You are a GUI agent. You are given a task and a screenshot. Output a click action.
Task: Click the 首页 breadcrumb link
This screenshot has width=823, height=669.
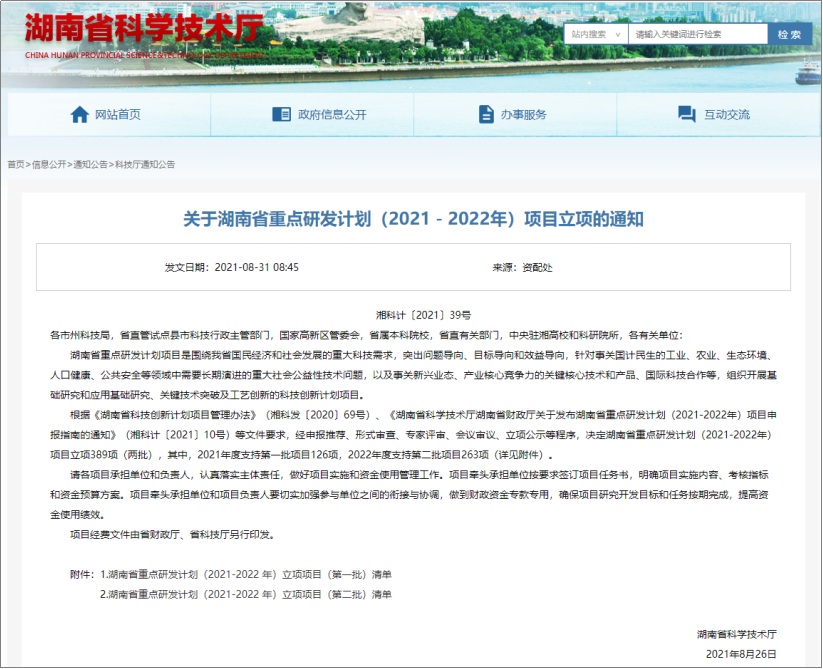coord(16,164)
